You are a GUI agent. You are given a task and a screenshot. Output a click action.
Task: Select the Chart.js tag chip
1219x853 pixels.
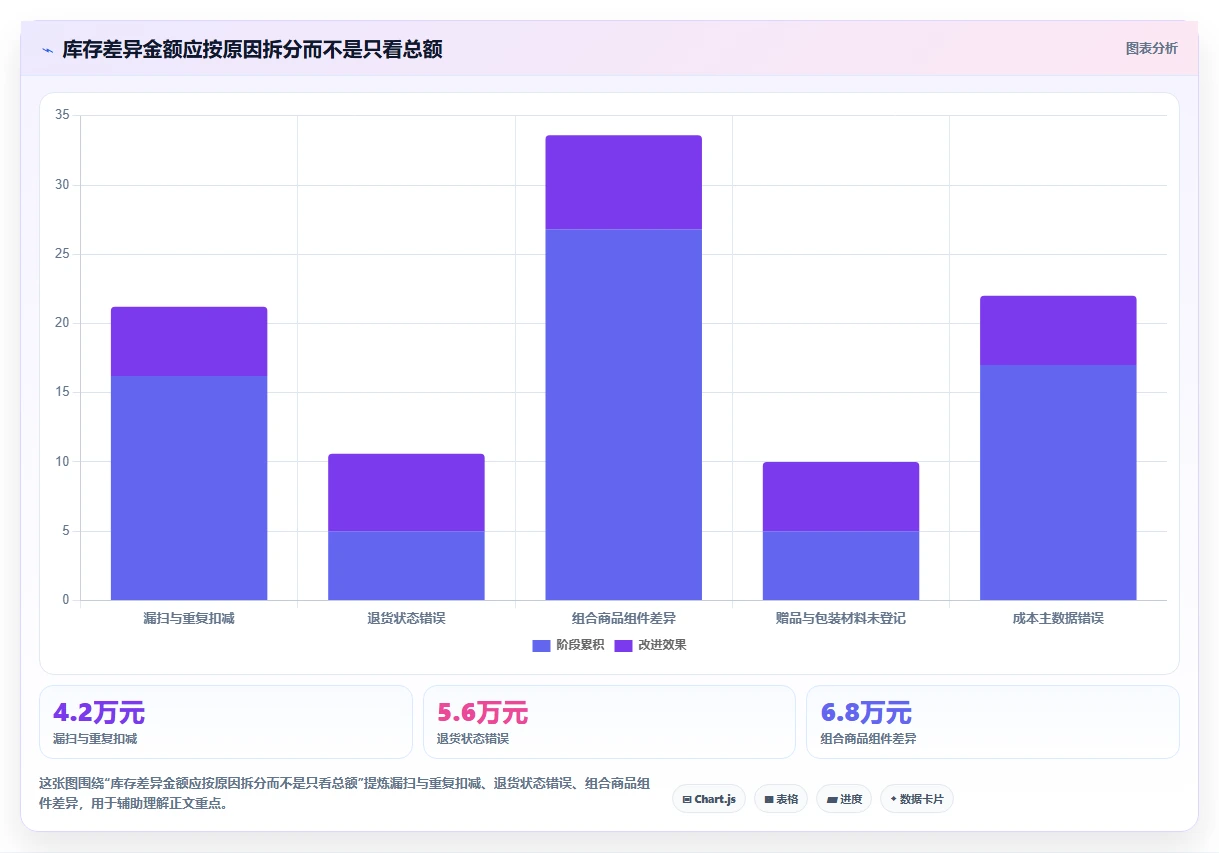click(x=709, y=799)
